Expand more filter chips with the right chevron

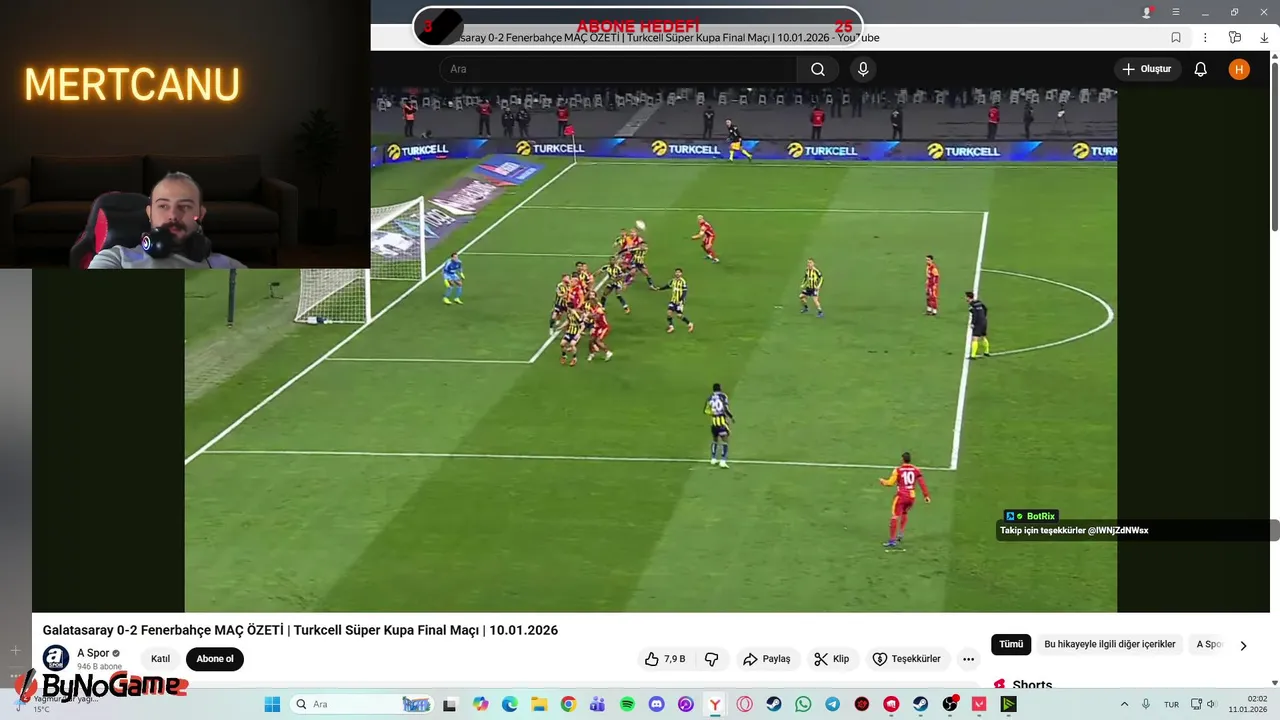coord(1243,645)
